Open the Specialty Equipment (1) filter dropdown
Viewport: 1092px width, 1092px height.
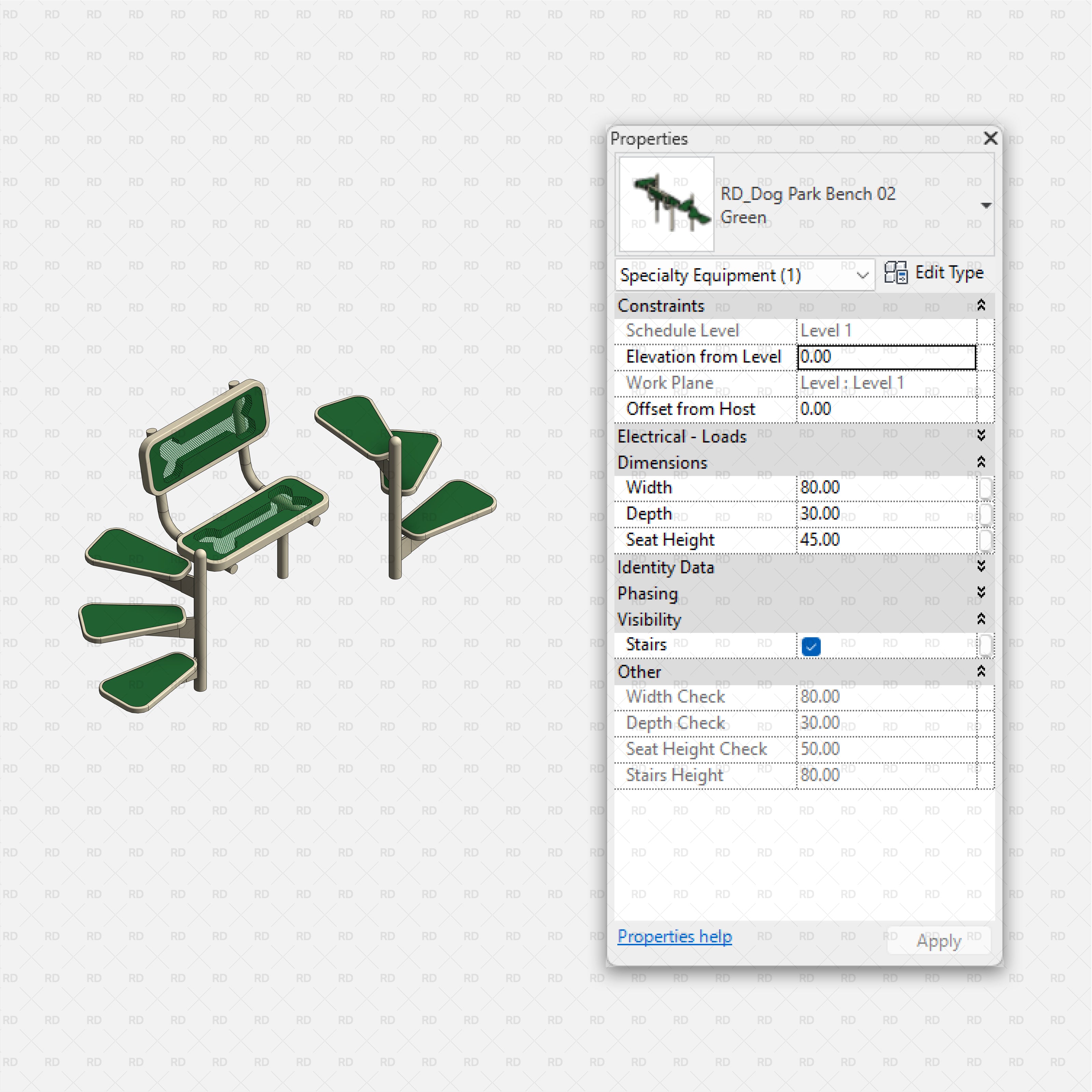point(744,275)
